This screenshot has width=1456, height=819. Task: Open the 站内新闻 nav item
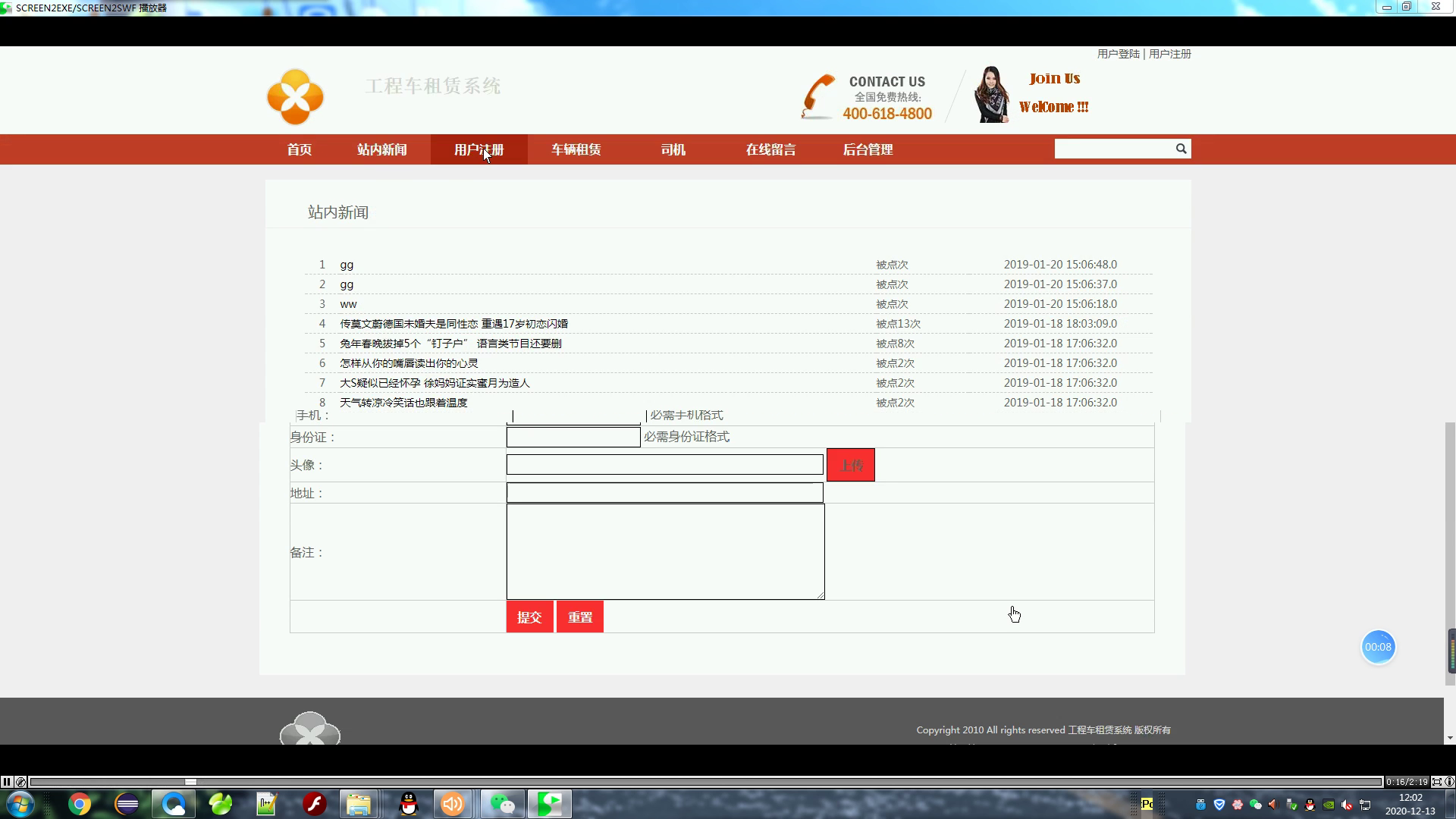pyautogui.click(x=382, y=149)
